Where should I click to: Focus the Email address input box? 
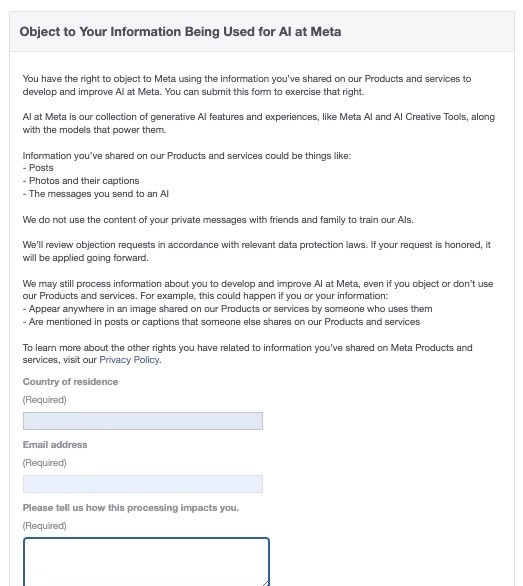[x=143, y=484]
